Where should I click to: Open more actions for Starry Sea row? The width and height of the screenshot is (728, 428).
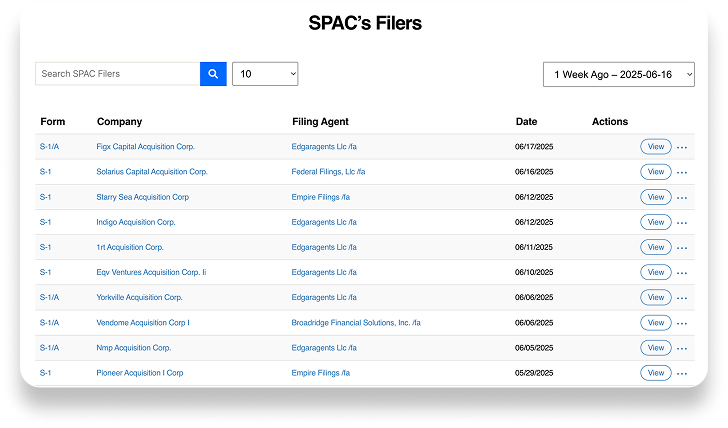(682, 198)
